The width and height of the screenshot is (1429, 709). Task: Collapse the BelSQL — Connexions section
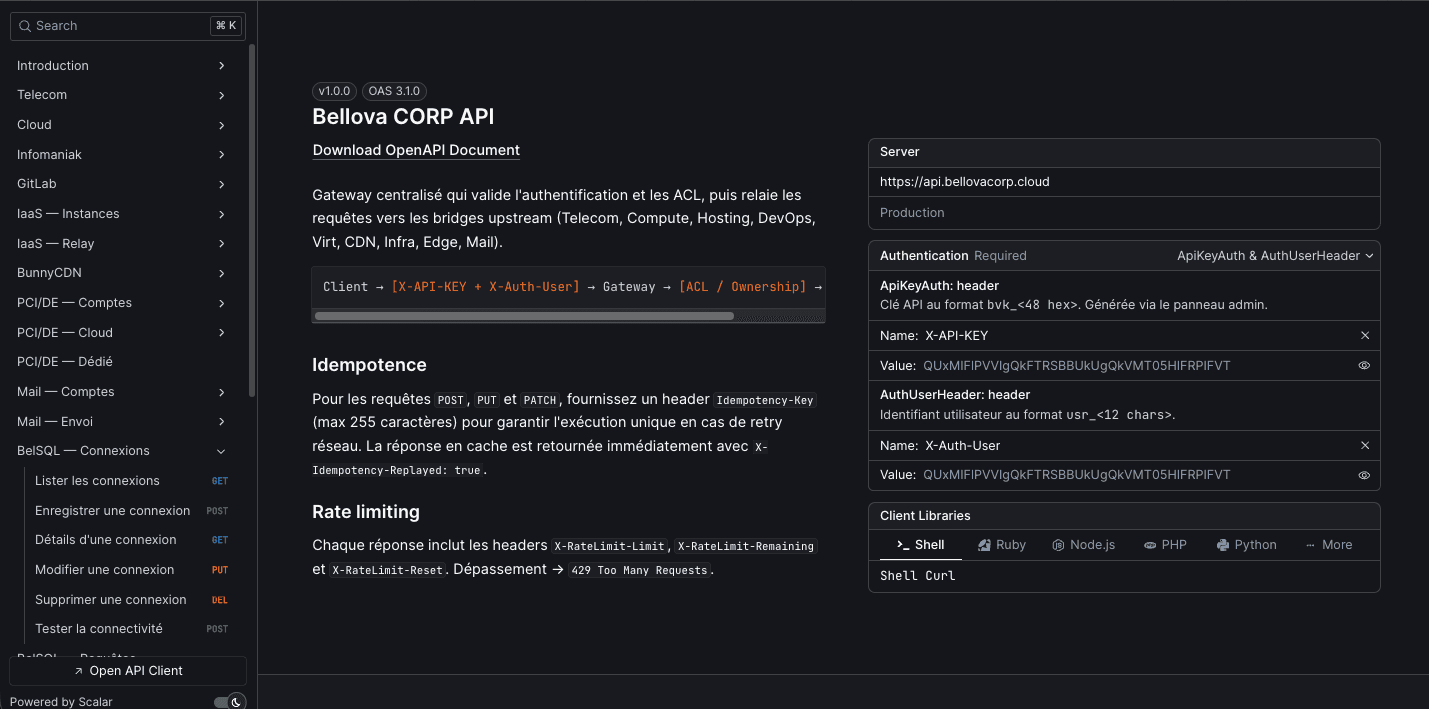pos(221,451)
